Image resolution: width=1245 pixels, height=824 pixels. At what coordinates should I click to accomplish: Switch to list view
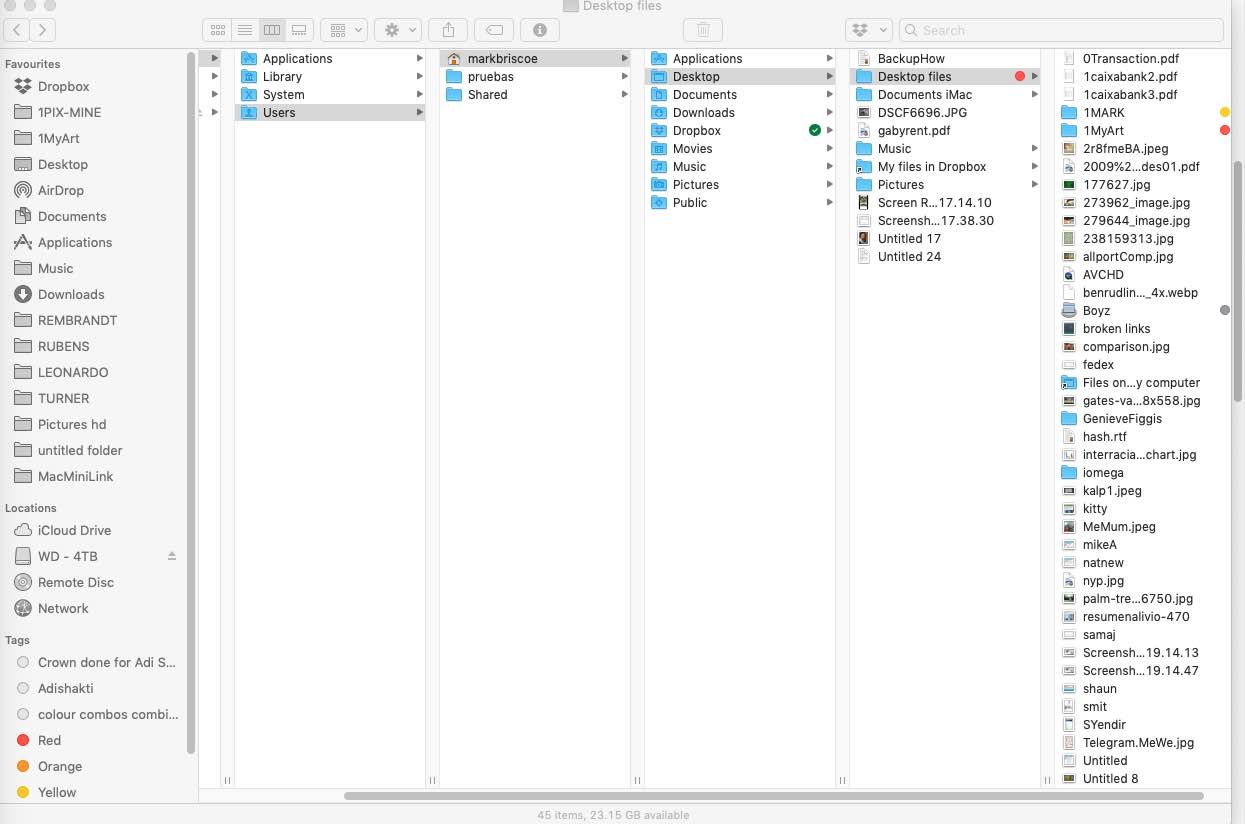point(244,30)
